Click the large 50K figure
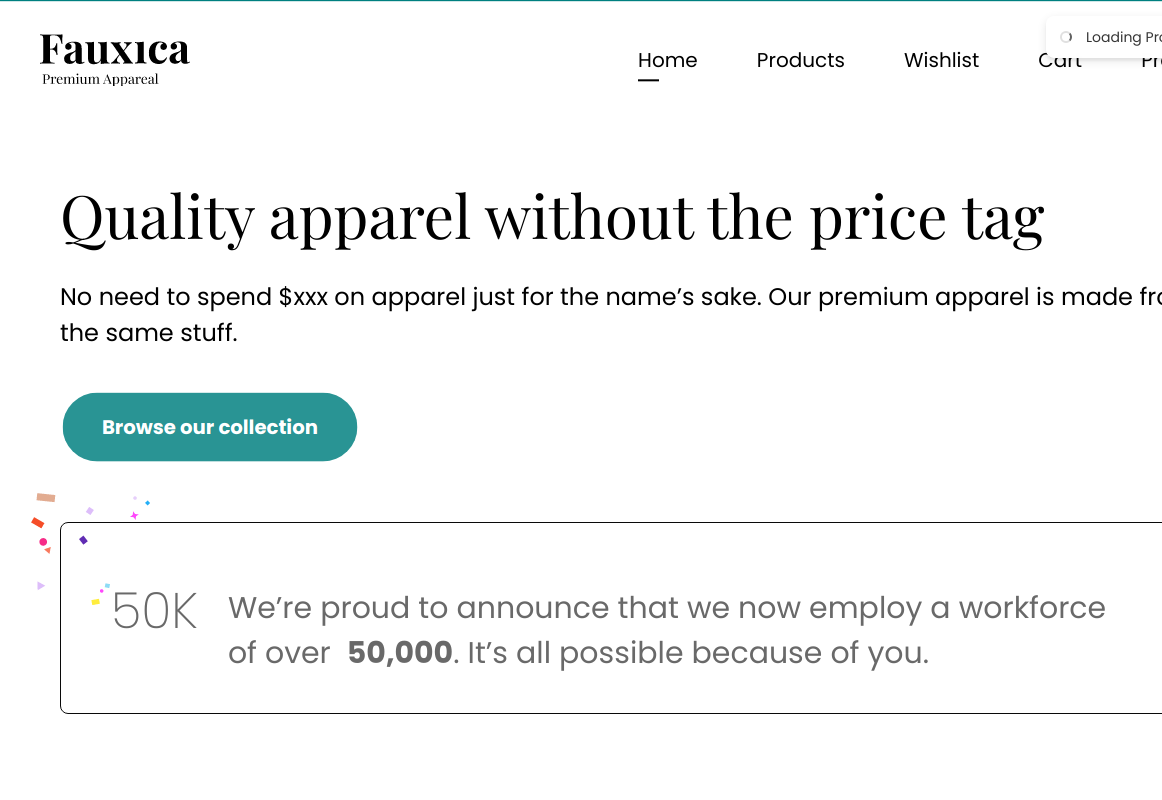1162x800 pixels. pos(155,611)
